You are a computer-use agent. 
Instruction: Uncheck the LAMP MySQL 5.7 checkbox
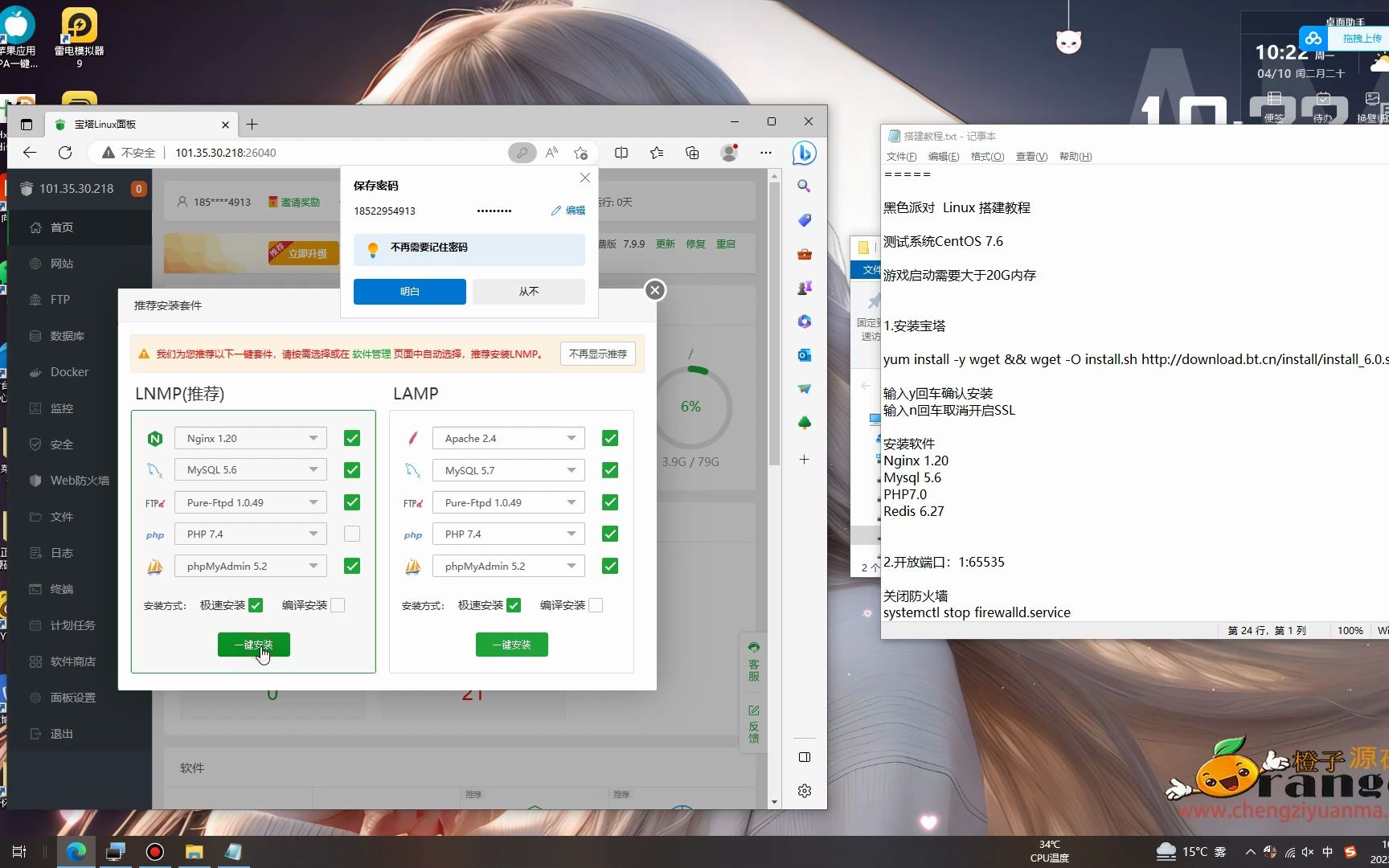[x=610, y=470]
